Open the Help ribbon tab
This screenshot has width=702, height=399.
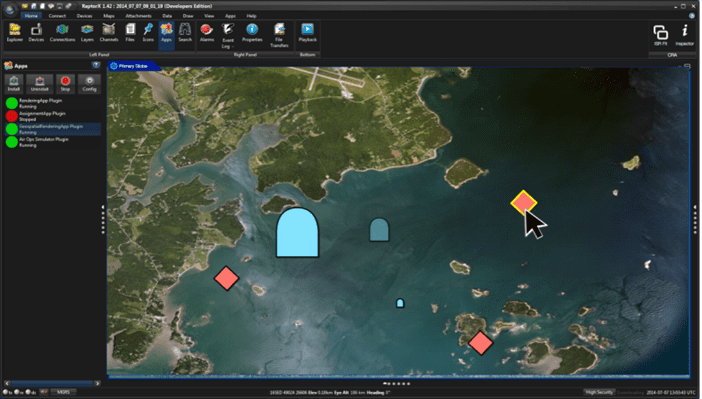[x=251, y=16]
